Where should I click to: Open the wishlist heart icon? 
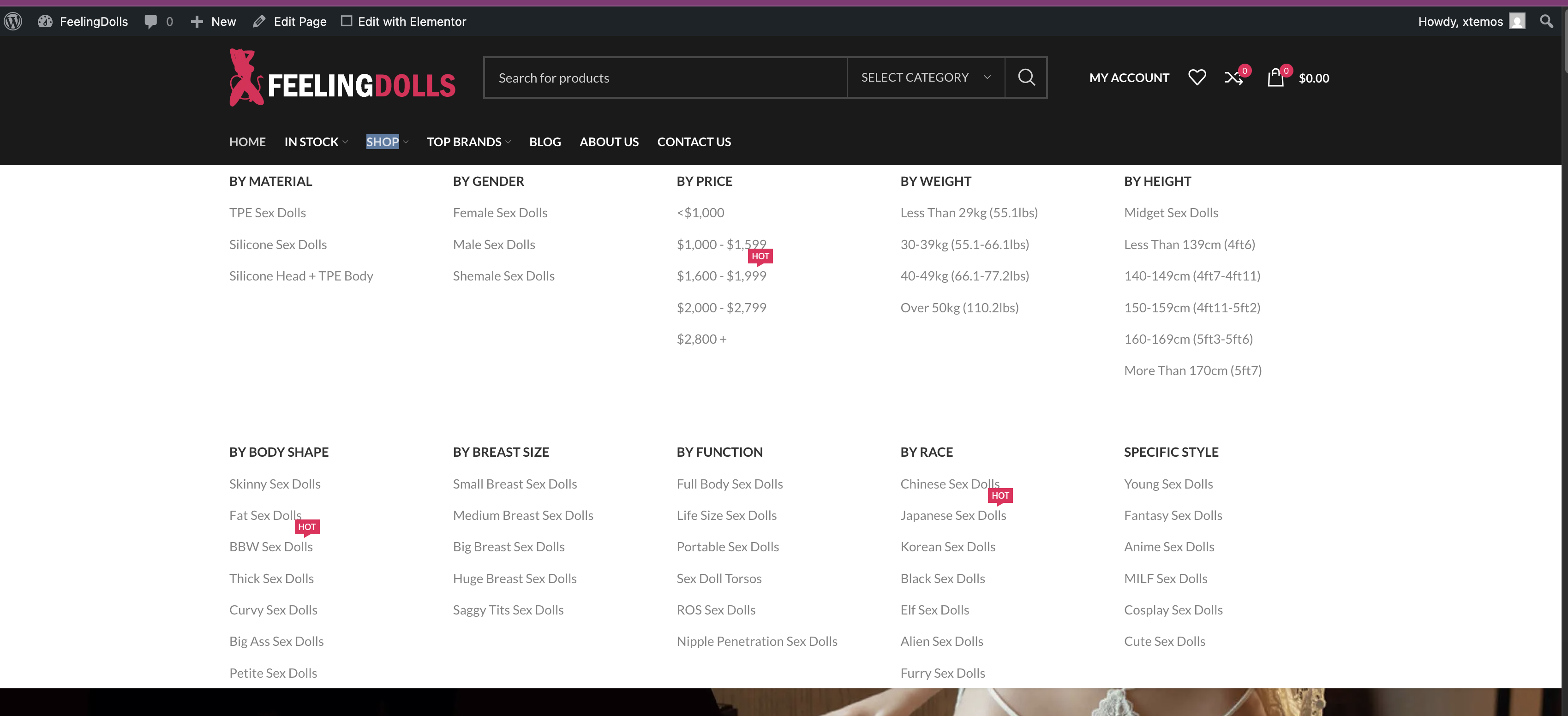(x=1197, y=77)
